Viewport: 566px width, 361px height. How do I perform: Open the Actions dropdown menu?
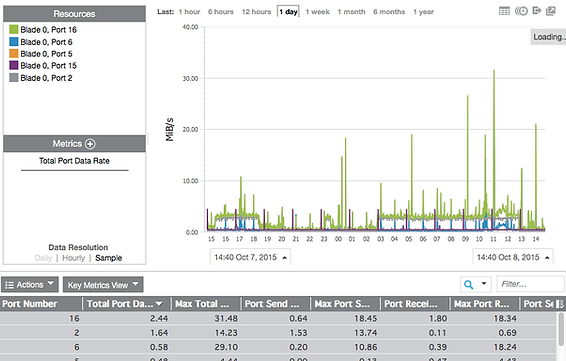(x=30, y=284)
